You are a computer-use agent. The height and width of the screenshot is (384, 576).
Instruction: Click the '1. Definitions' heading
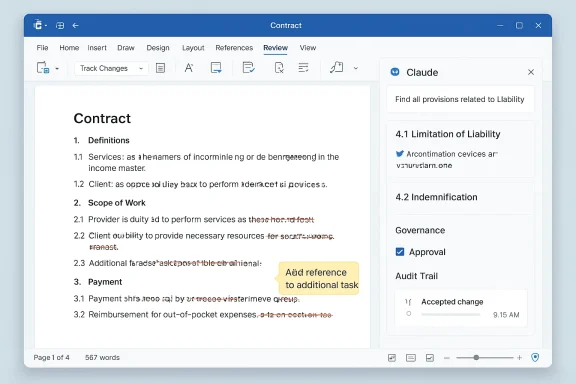(x=101, y=140)
